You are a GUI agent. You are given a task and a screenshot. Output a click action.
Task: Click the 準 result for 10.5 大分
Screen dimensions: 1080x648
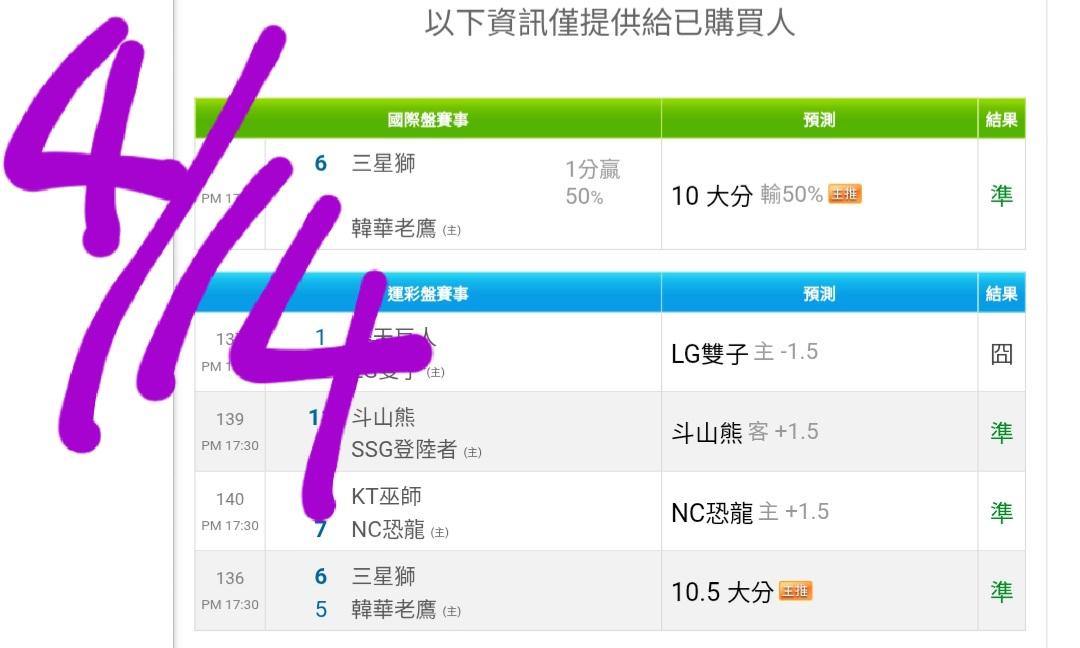pyautogui.click(x=1001, y=592)
